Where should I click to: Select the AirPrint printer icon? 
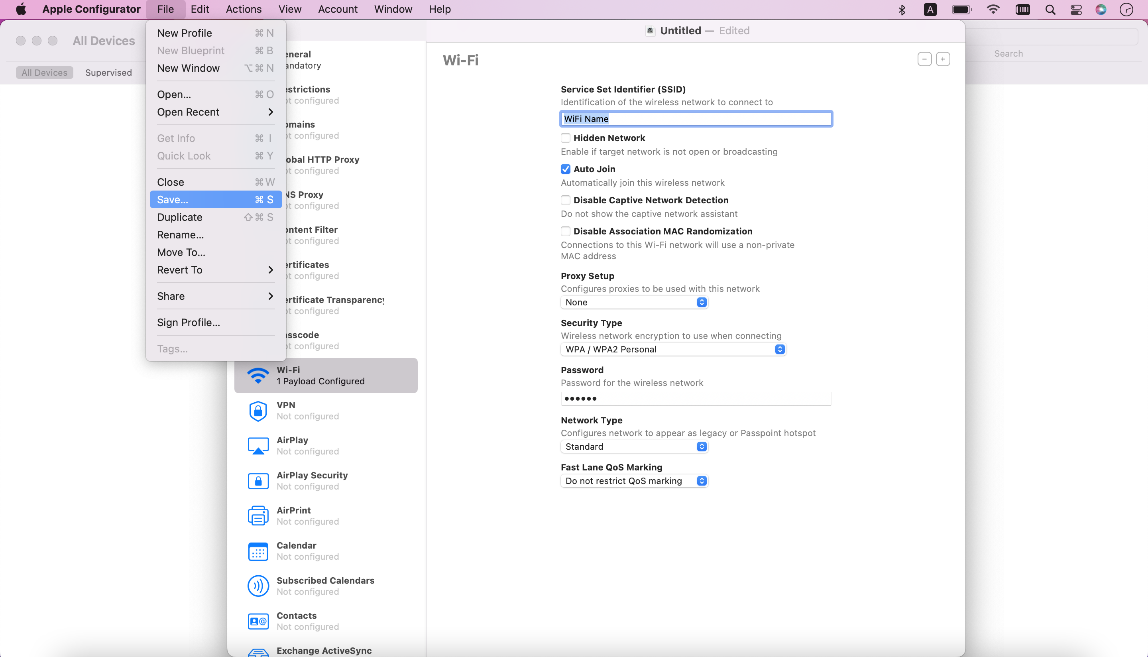pyautogui.click(x=258, y=516)
